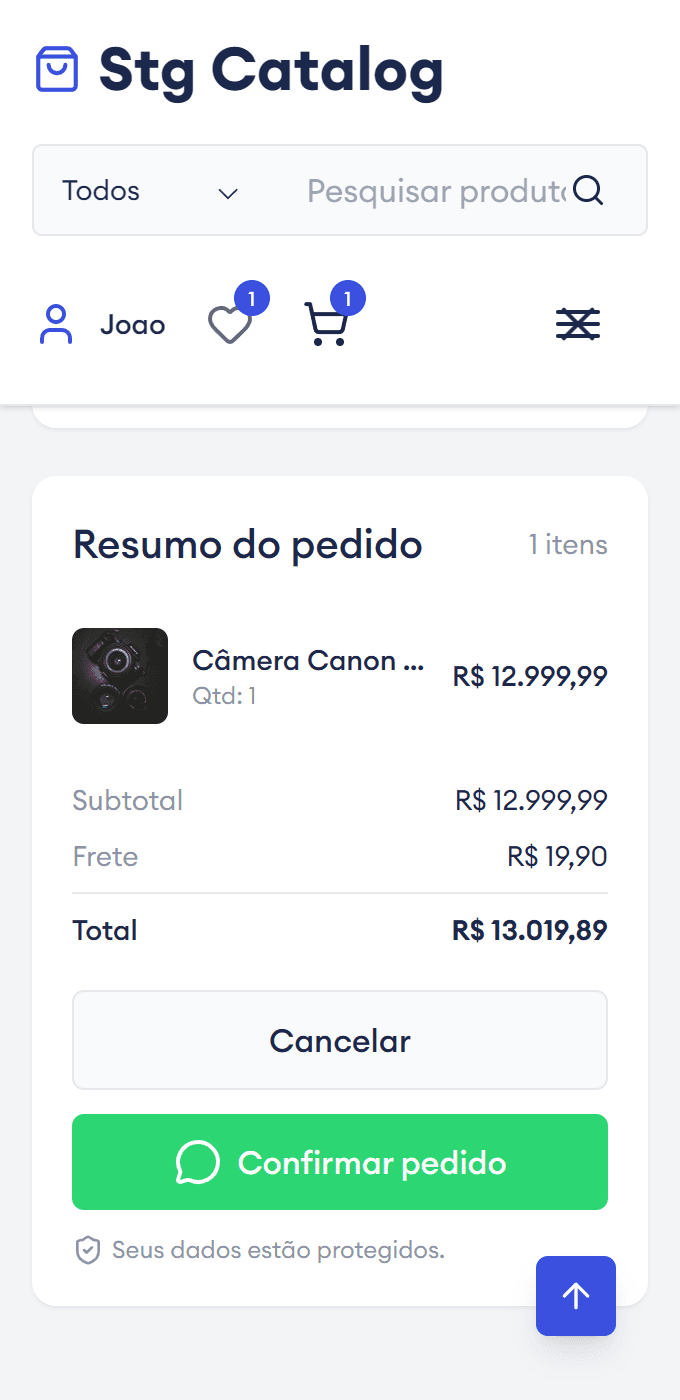Click the cart item count badge
This screenshot has width=680, height=1400.
pos(347,298)
